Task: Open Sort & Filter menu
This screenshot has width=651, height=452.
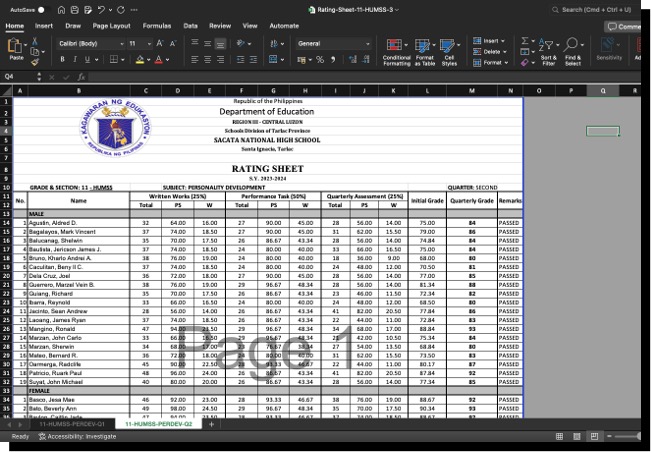Action: point(548,52)
